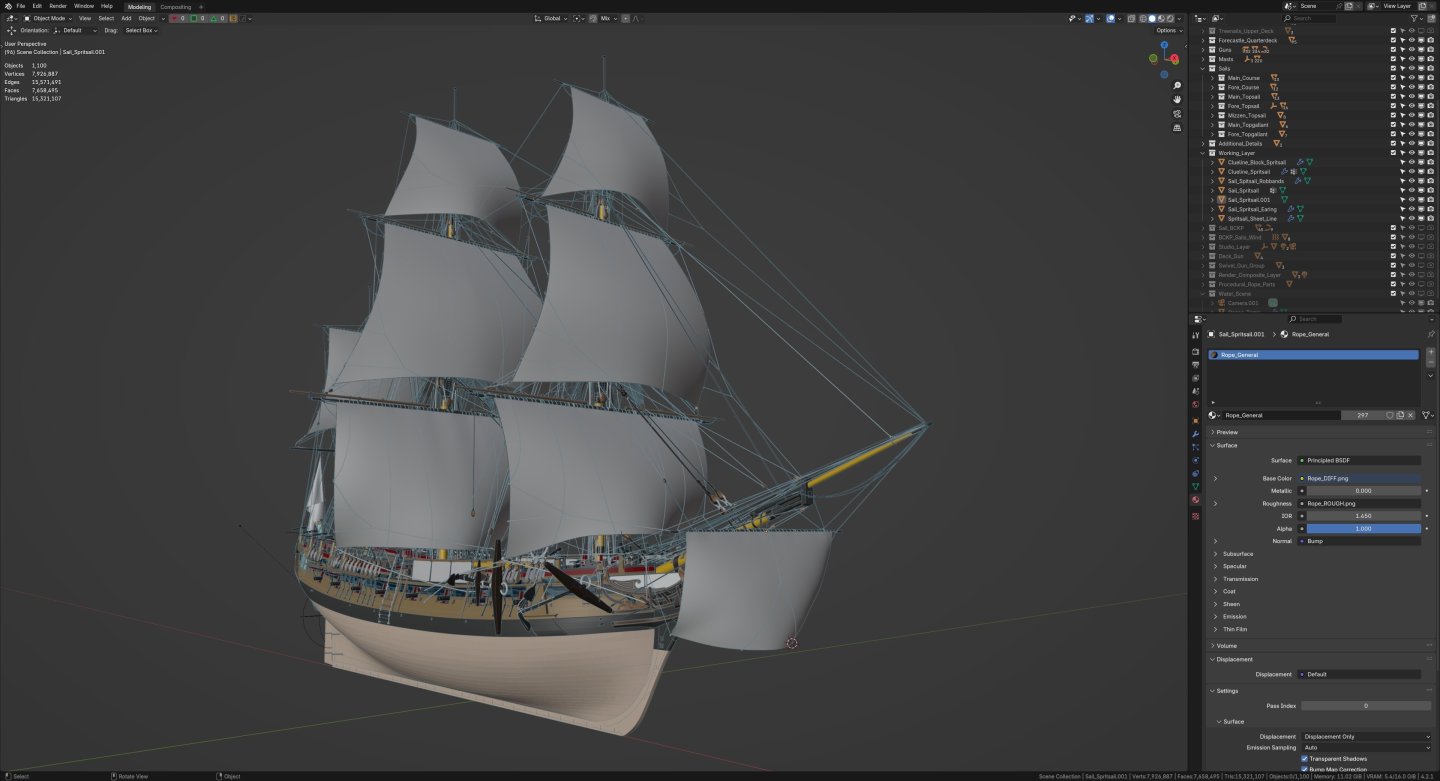Click the Select Box drag button

(x=141, y=30)
